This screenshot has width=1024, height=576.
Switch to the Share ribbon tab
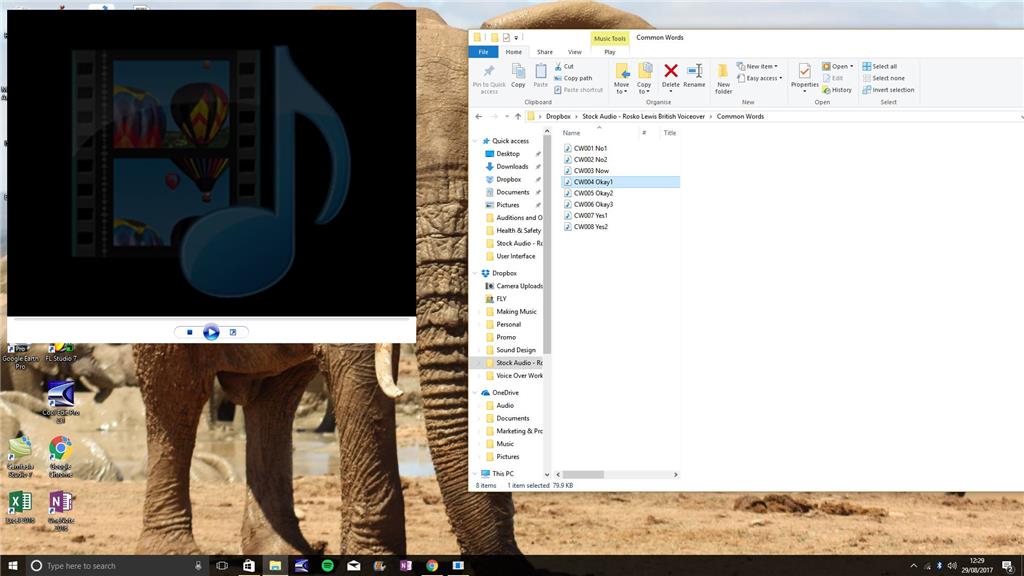click(545, 52)
